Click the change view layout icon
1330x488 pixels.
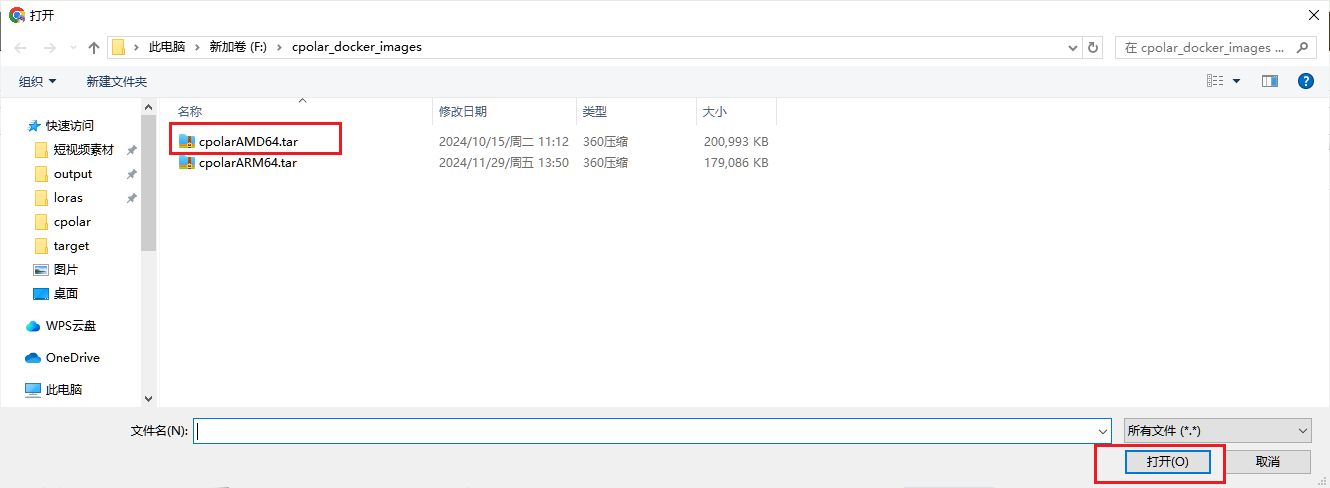point(1215,81)
